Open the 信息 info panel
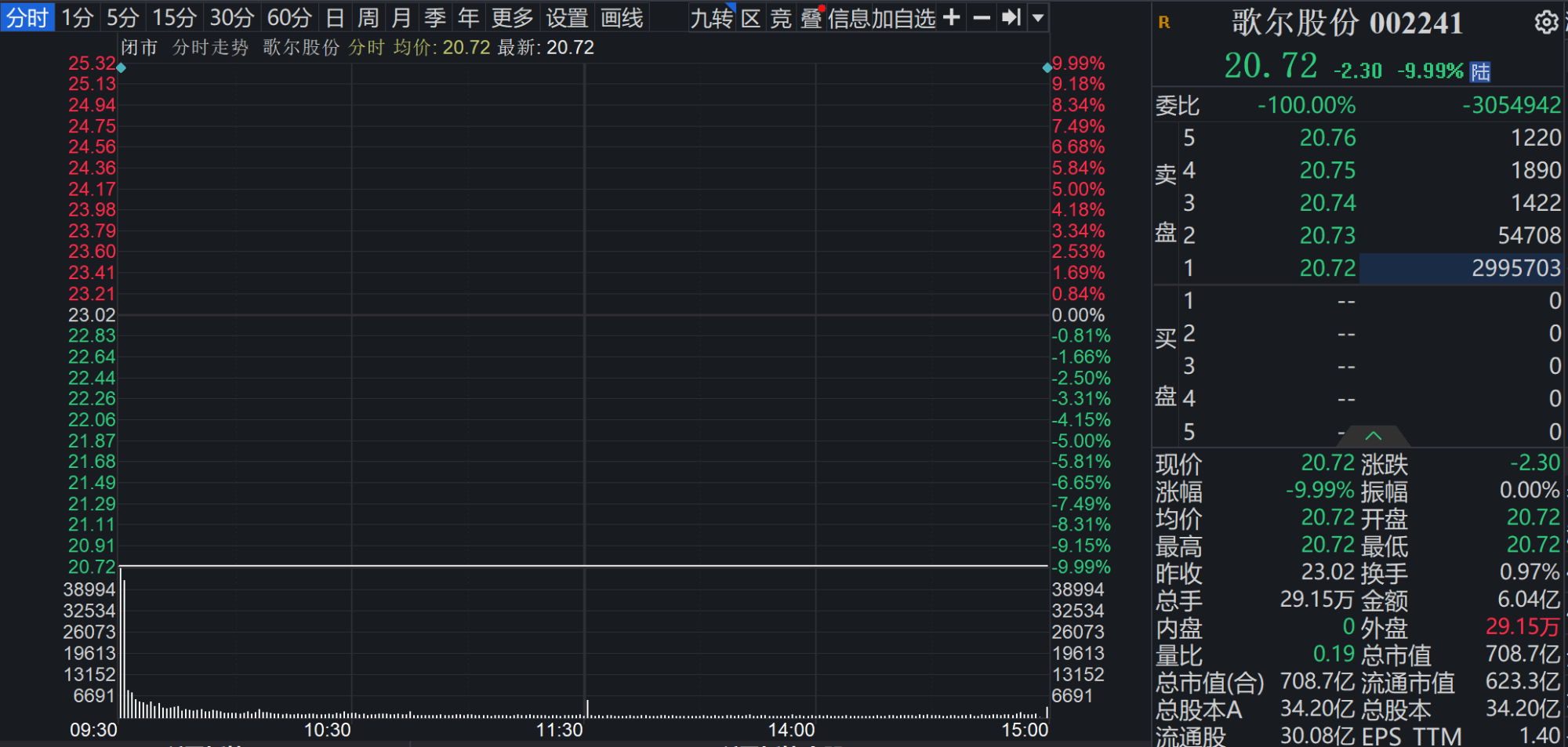The width and height of the screenshot is (1568, 747). [x=848, y=17]
